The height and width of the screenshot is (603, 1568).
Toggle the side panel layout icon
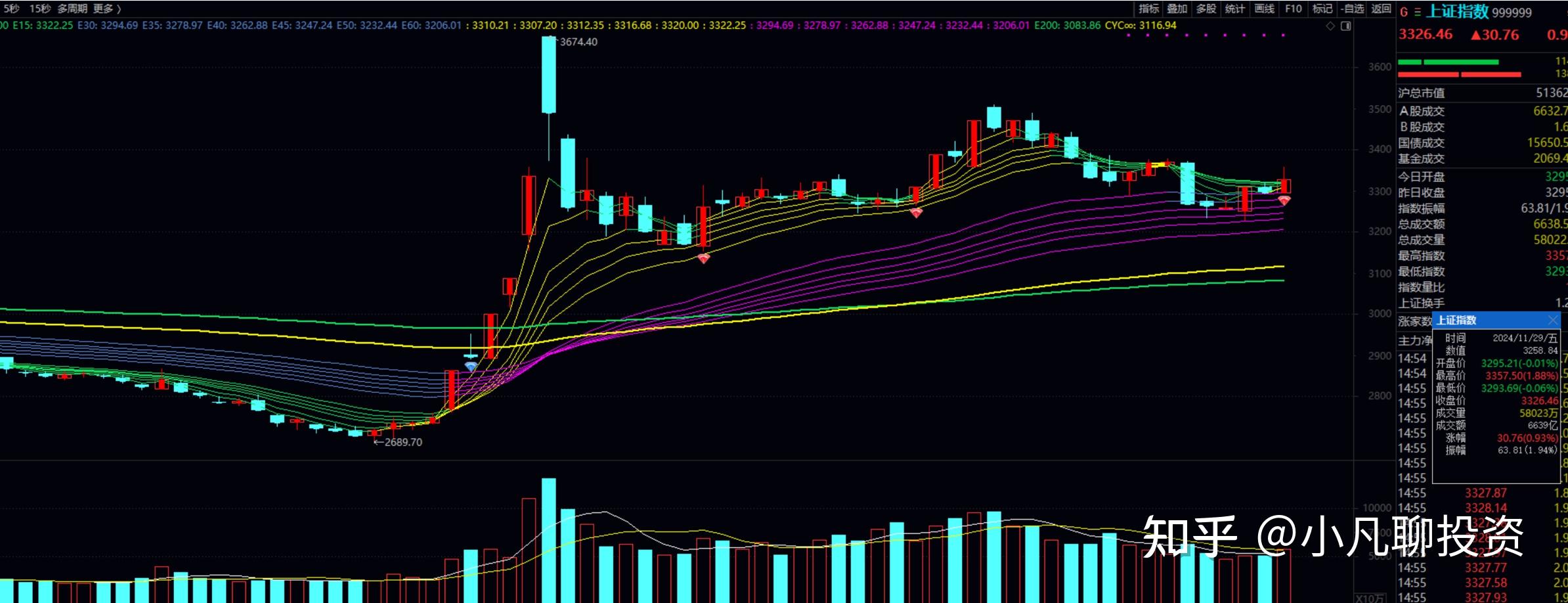(1345, 26)
